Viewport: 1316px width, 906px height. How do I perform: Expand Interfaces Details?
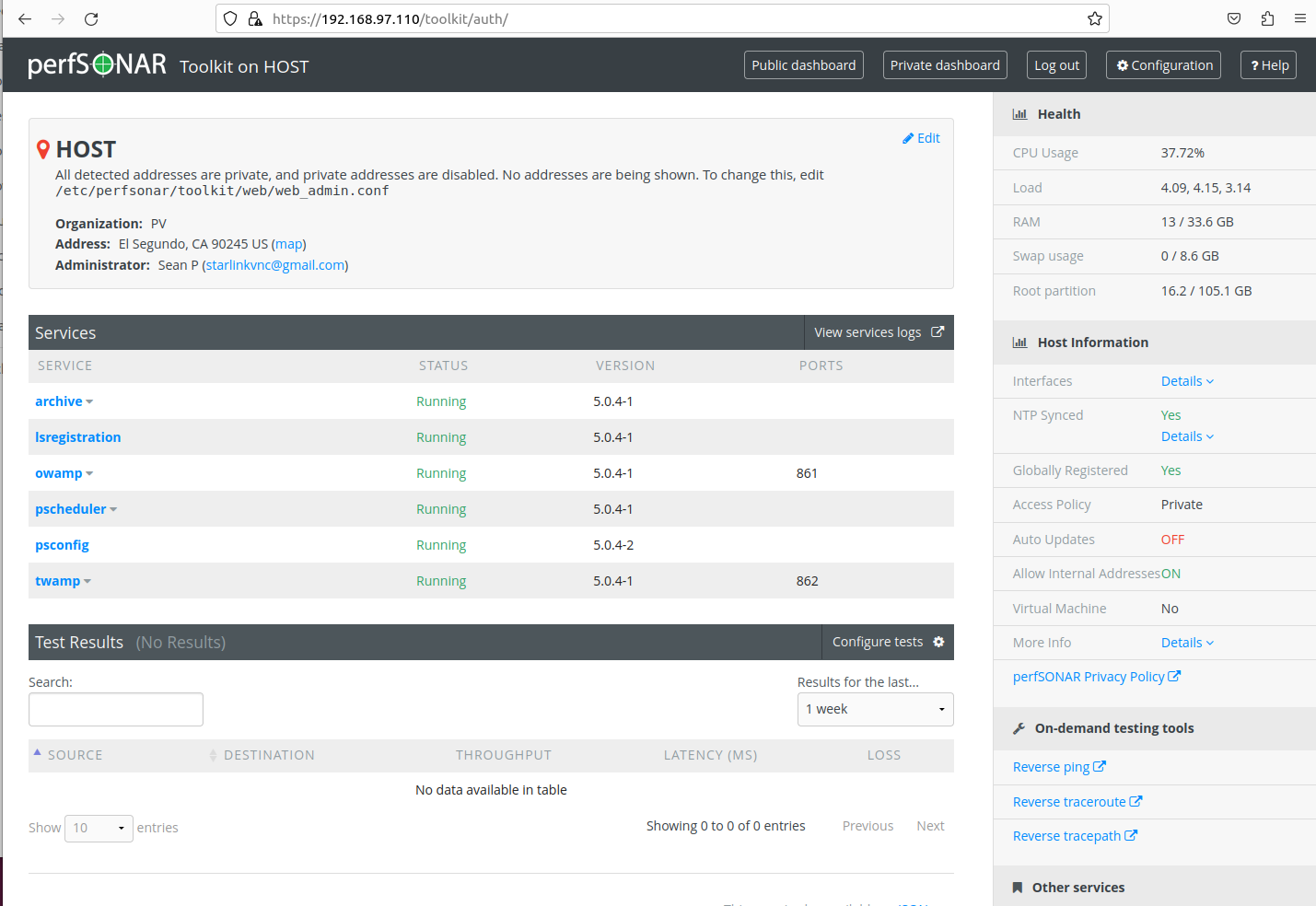tap(1187, 381)
